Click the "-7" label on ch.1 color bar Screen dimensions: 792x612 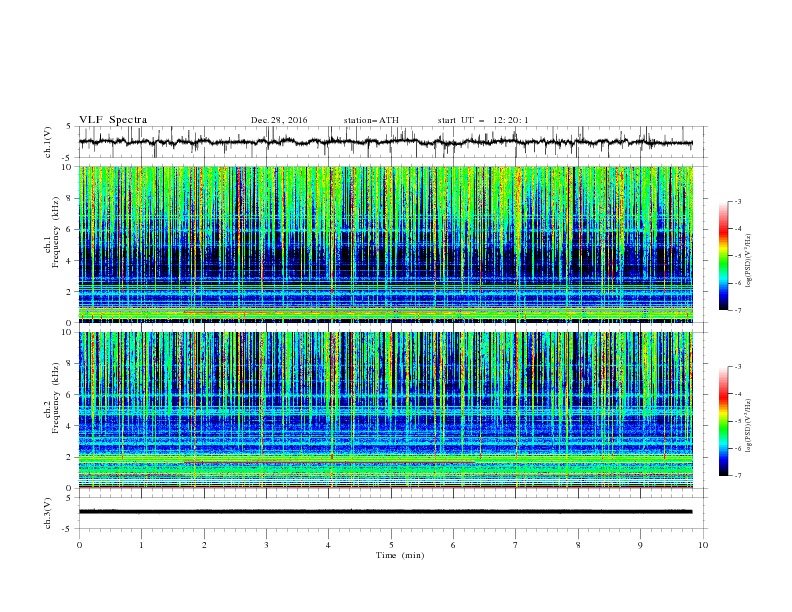(x=738, y=310)
